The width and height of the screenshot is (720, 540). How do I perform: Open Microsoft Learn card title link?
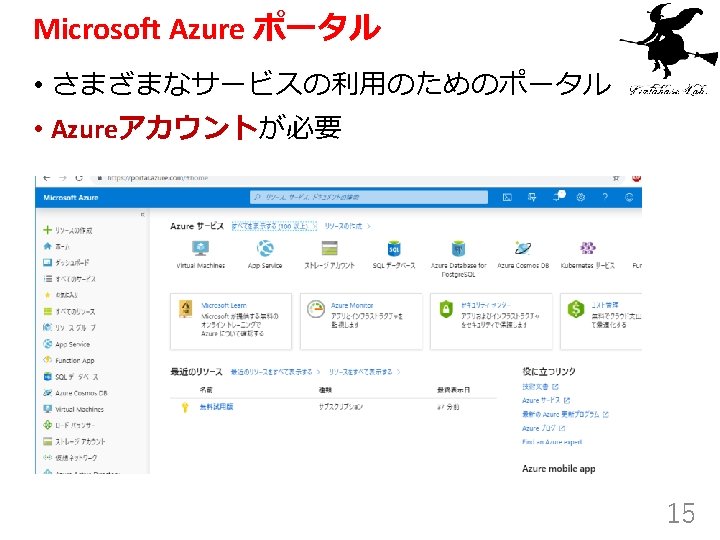coord(224,305)
